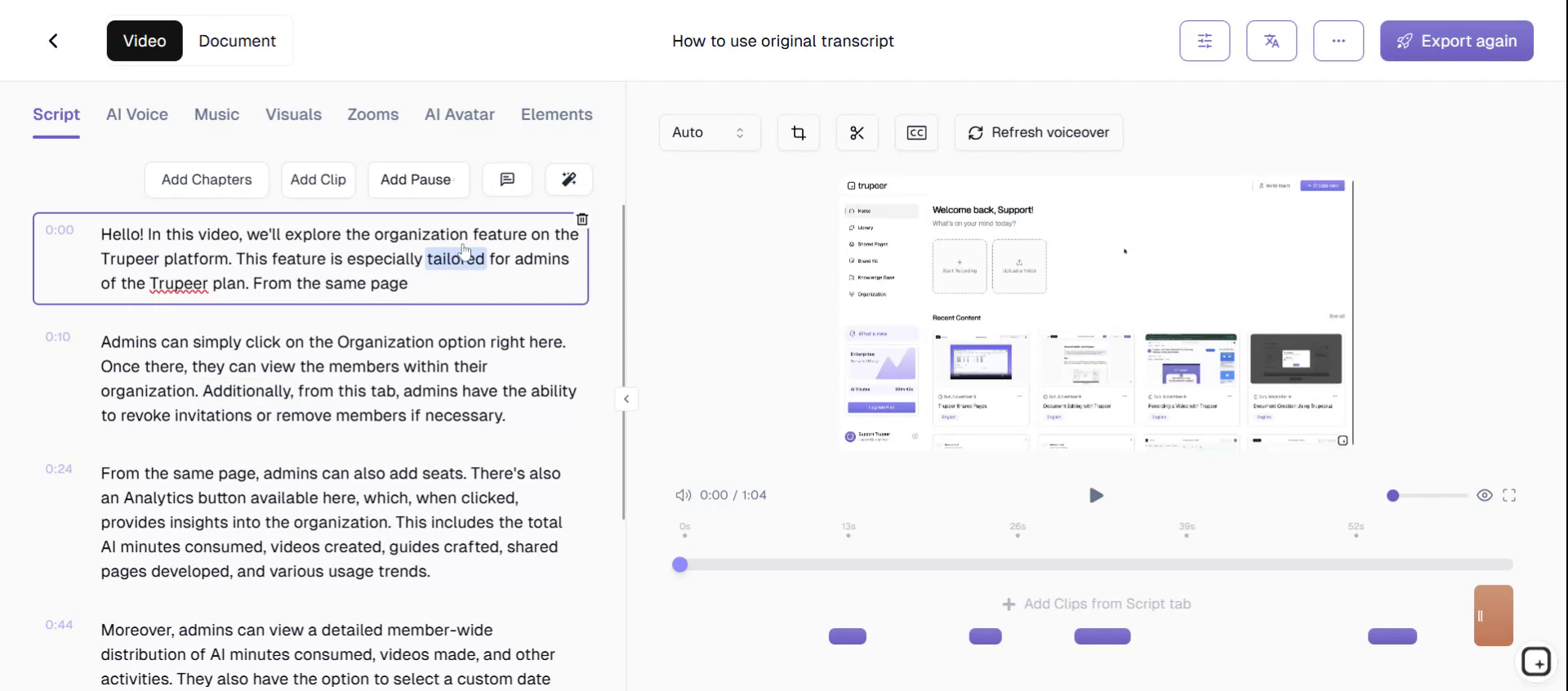Click Refresh voiceover button
This screenshot has height=691, width=1568.
point(1039,132)
